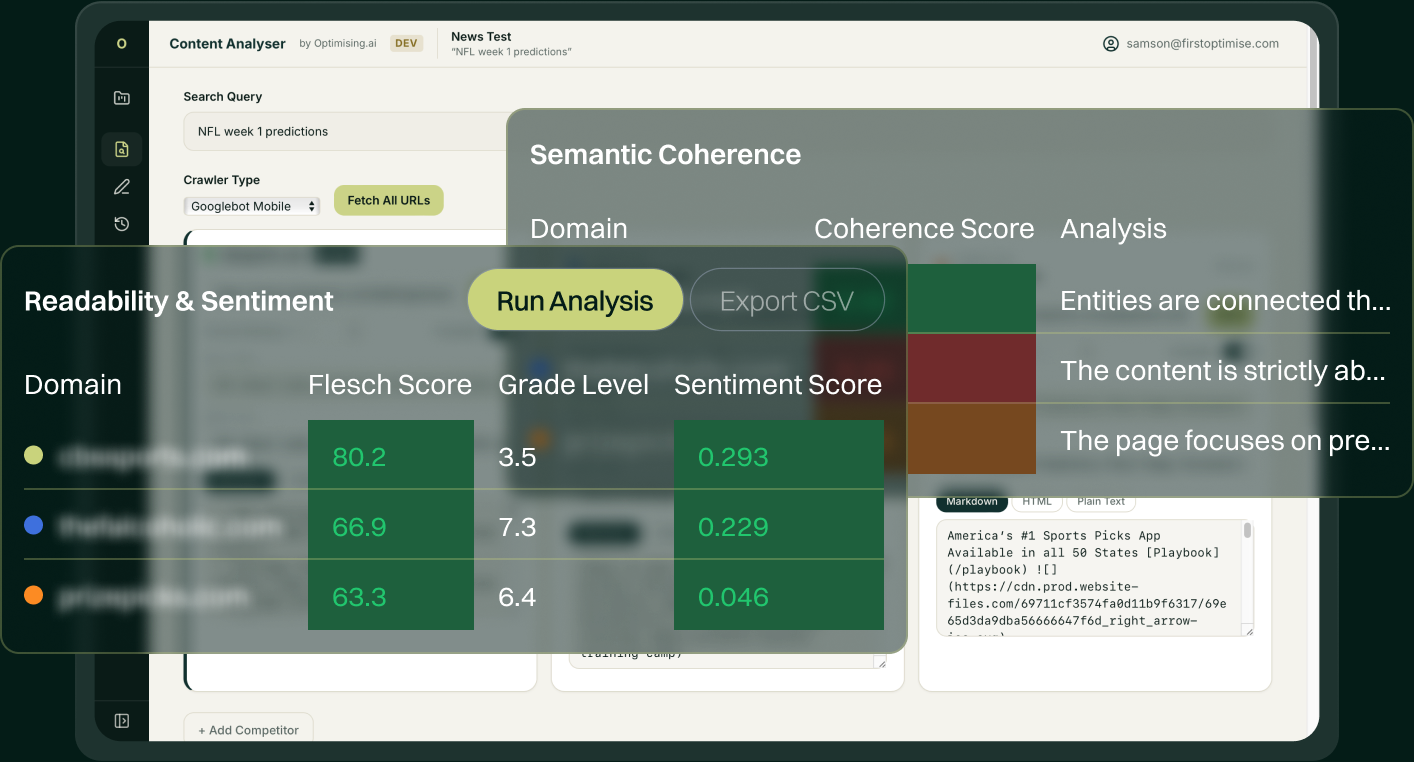Screen dimensions: 1414x762
Task: Click the + Add Competitor button
Action: tap(248, 730)
